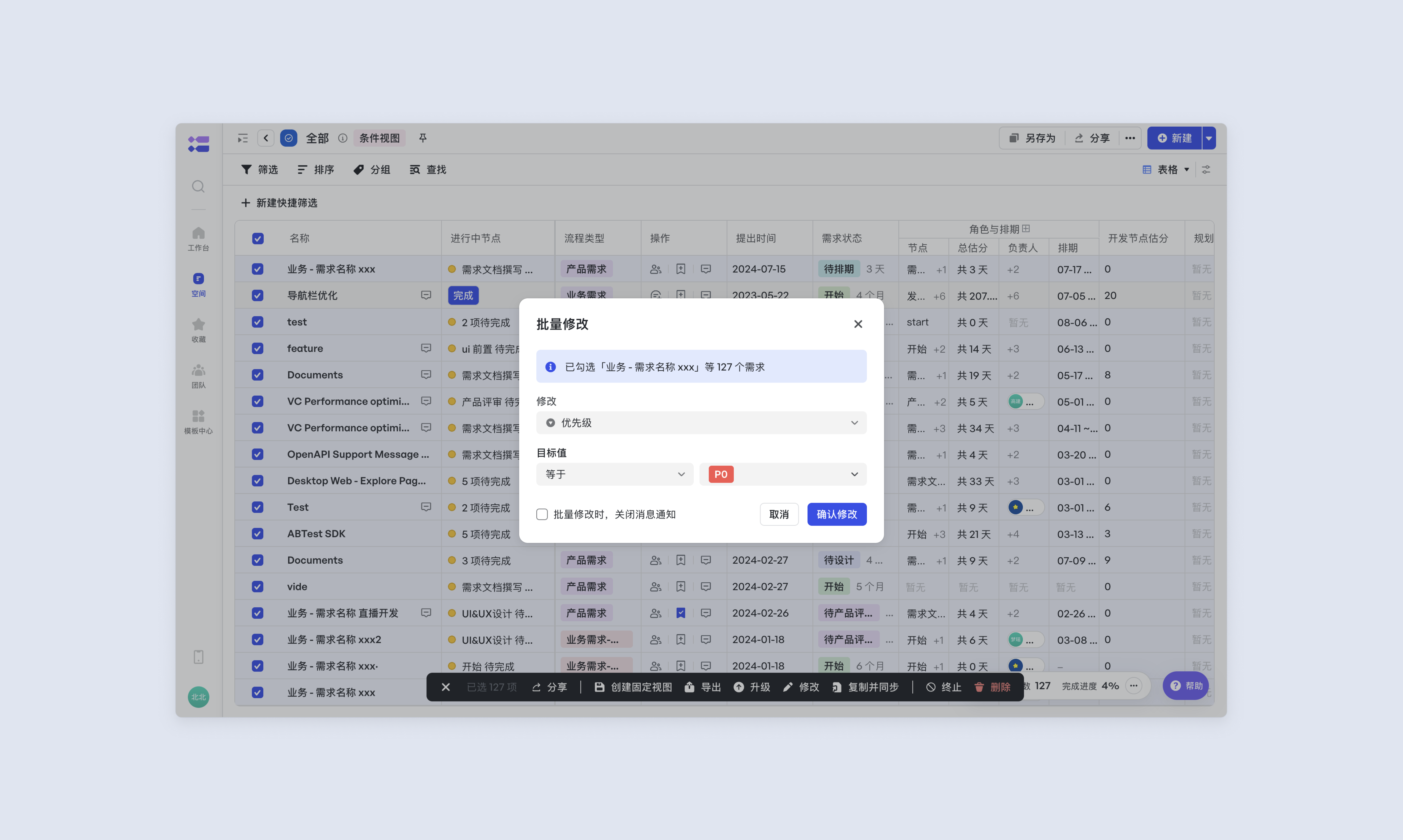Click 导出 in the action bar
The width and height of the screenshot is (1403, 840).
click(703, 687)
